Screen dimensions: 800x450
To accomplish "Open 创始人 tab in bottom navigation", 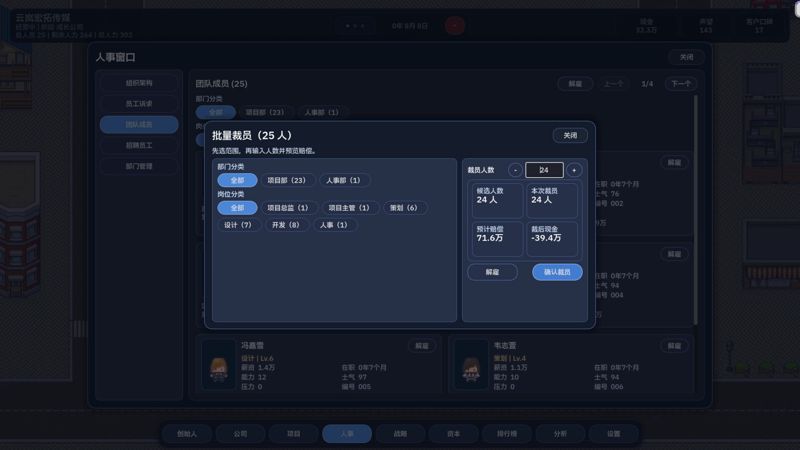I will pyautogui.click(x=187, y=434).
